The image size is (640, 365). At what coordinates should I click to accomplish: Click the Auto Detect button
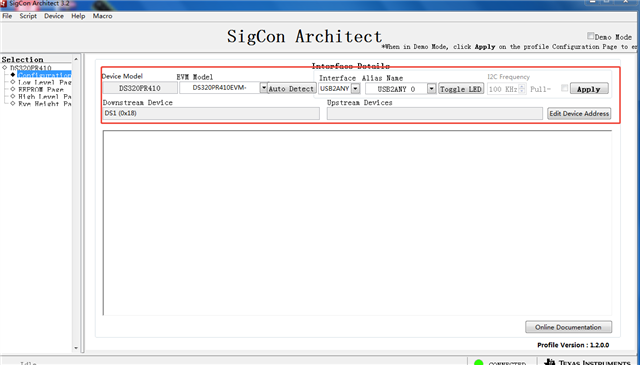pyautogui.click(x=291, y=89)
